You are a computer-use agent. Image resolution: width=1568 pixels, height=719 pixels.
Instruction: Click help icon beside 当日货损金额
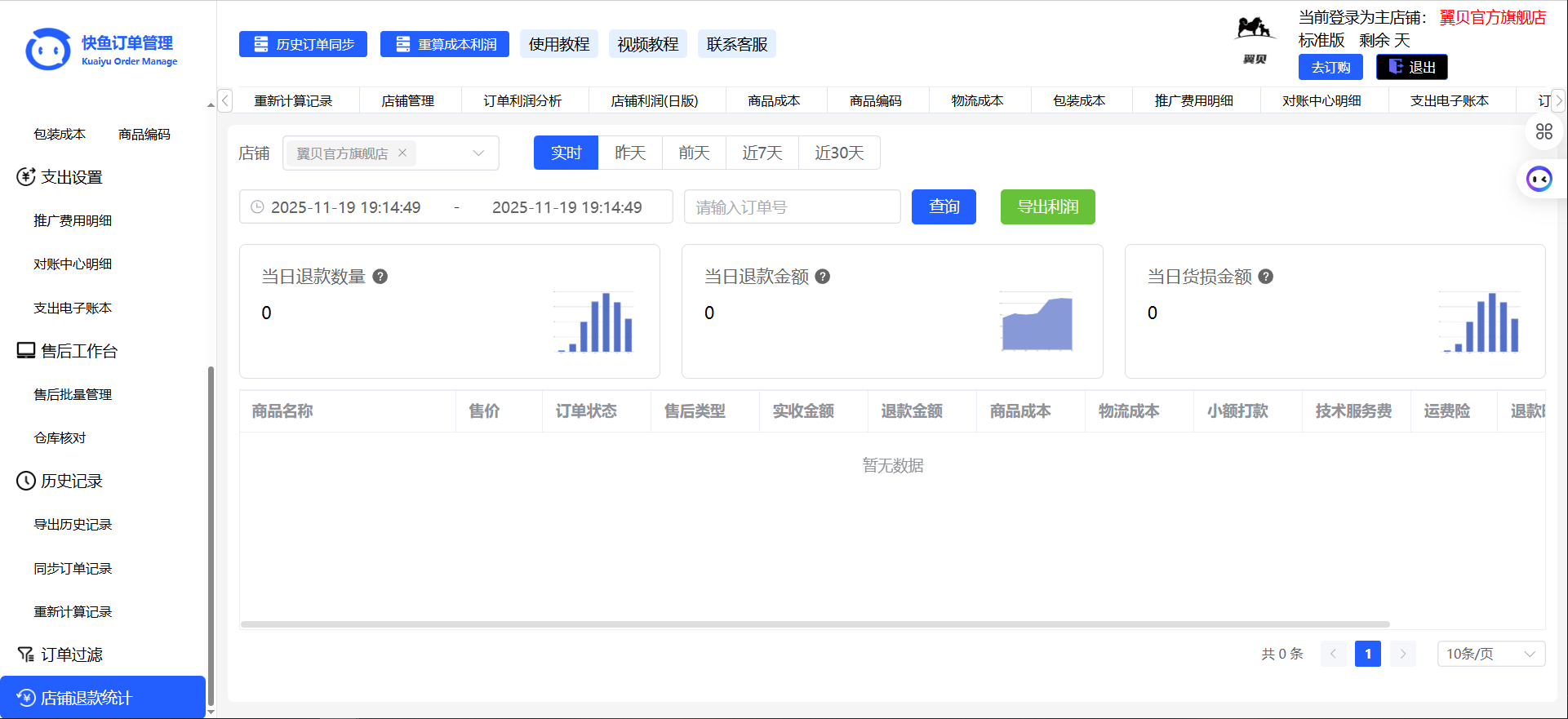tap(1265, 277)
